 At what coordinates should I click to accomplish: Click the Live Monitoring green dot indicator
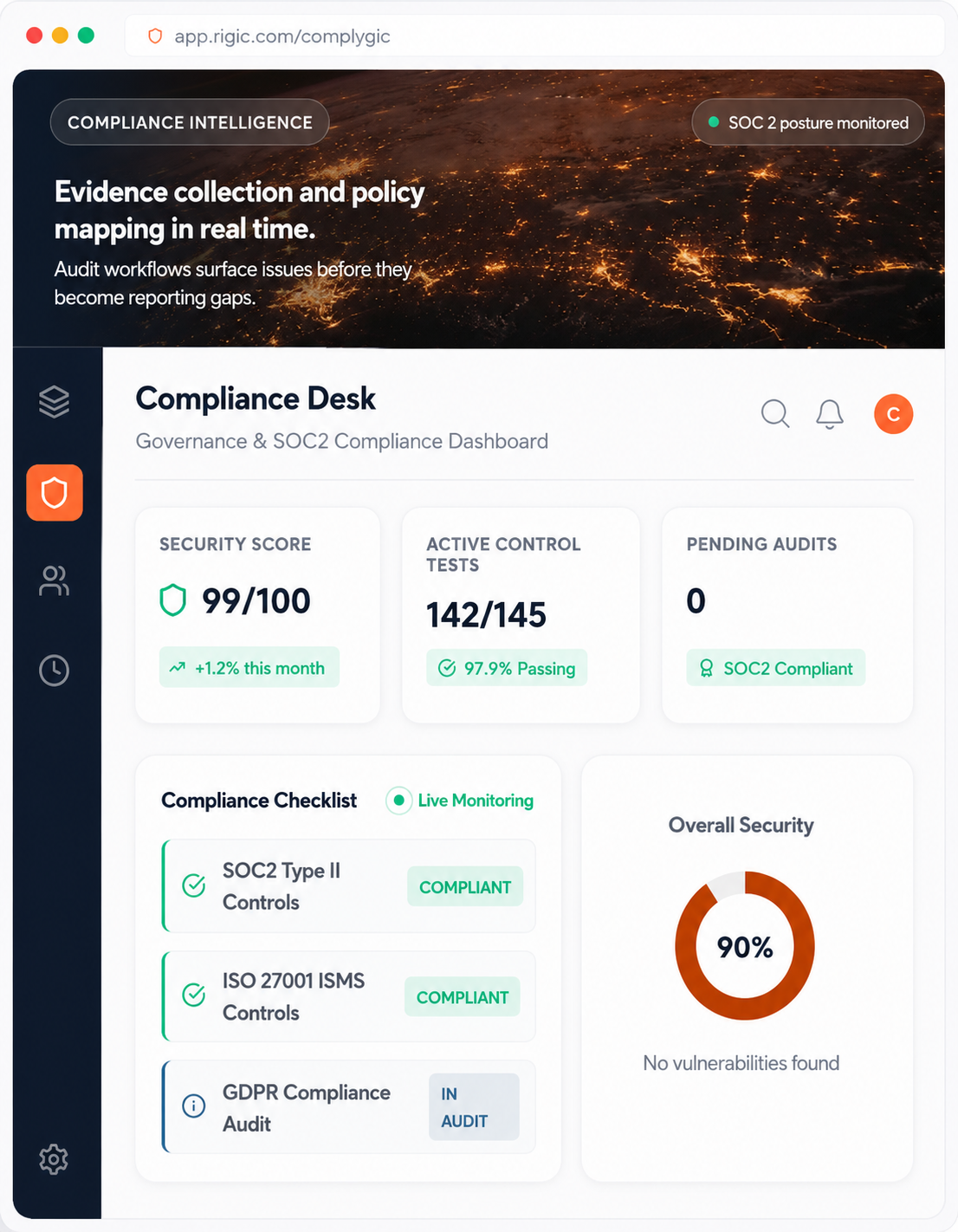click(398, 801)
